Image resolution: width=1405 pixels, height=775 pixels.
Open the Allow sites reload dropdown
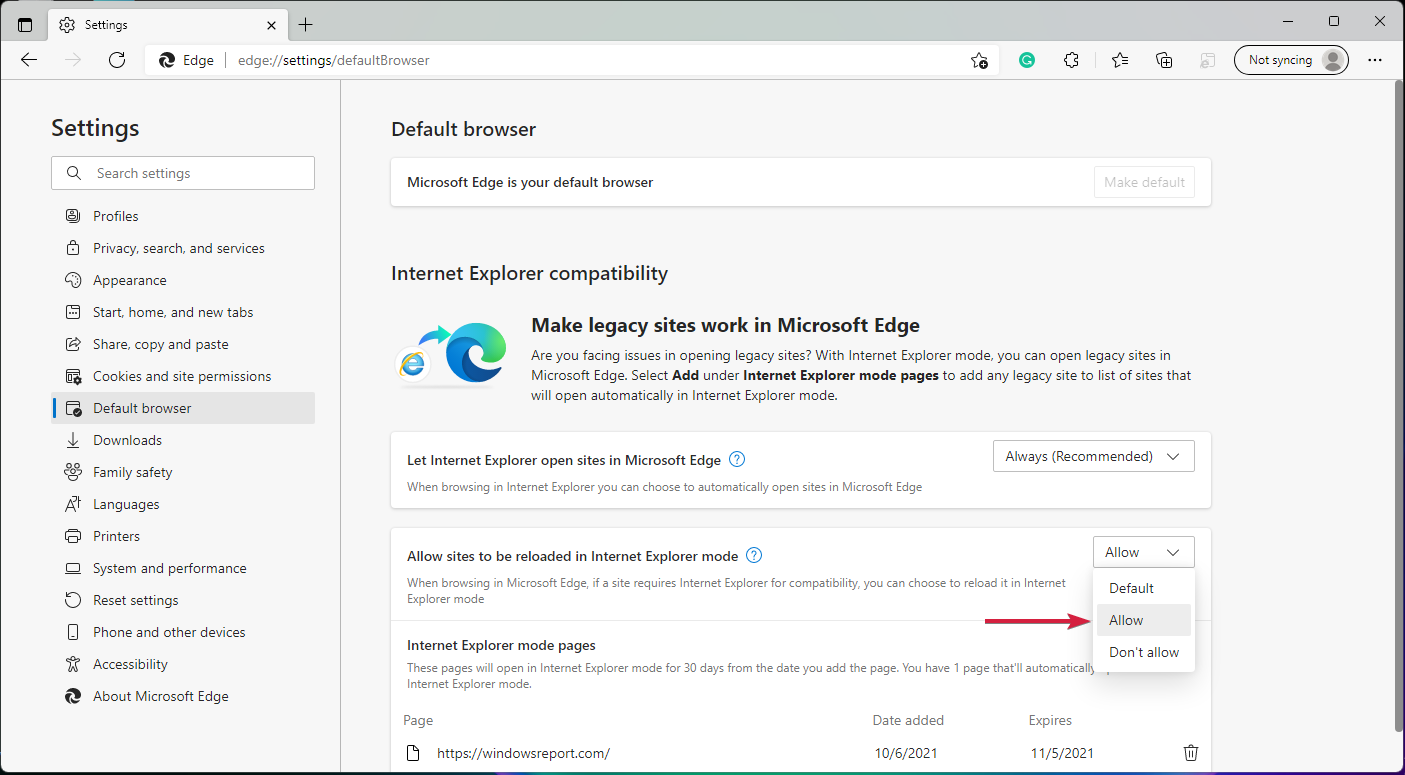point(1143,551)
